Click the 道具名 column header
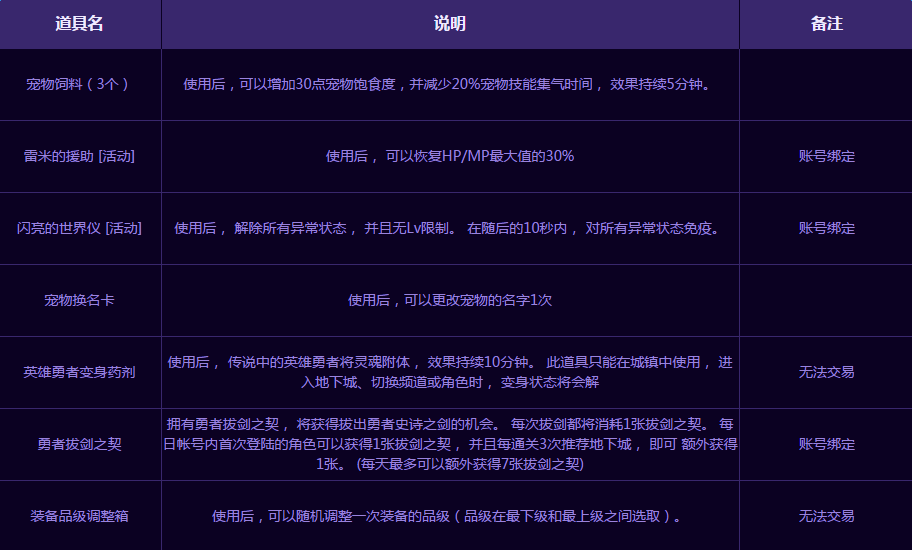The height and width of the screenshot is (550, 912). click(80, 24)
